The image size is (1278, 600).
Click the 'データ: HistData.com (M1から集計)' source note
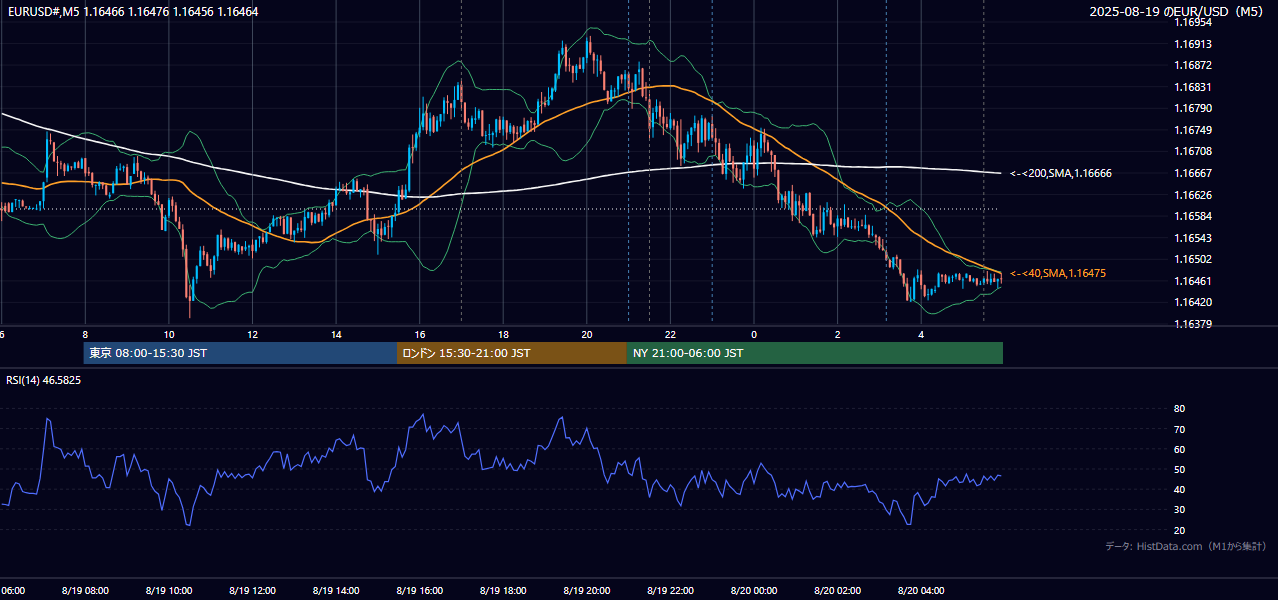coord(1185,546)
